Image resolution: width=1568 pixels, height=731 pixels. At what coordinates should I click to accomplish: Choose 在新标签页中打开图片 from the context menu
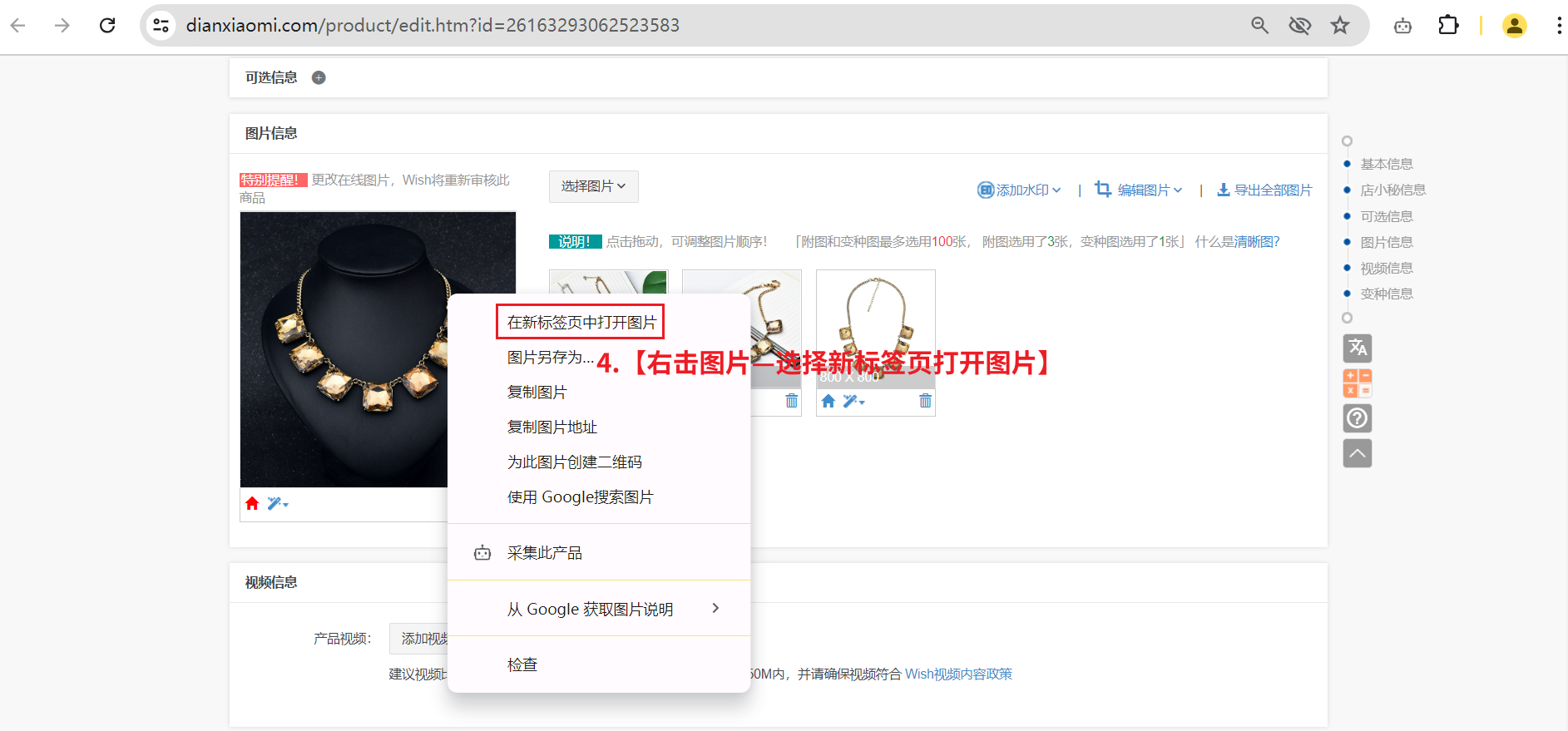(x=581, y=323)
